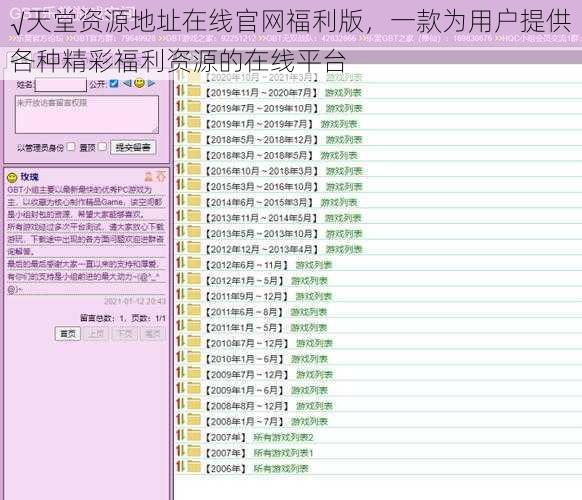The height and width of the screenshot is (500, 582).
Task: Open folder icon for 2016年10月～2018年3月
Action: coord(194,170)
